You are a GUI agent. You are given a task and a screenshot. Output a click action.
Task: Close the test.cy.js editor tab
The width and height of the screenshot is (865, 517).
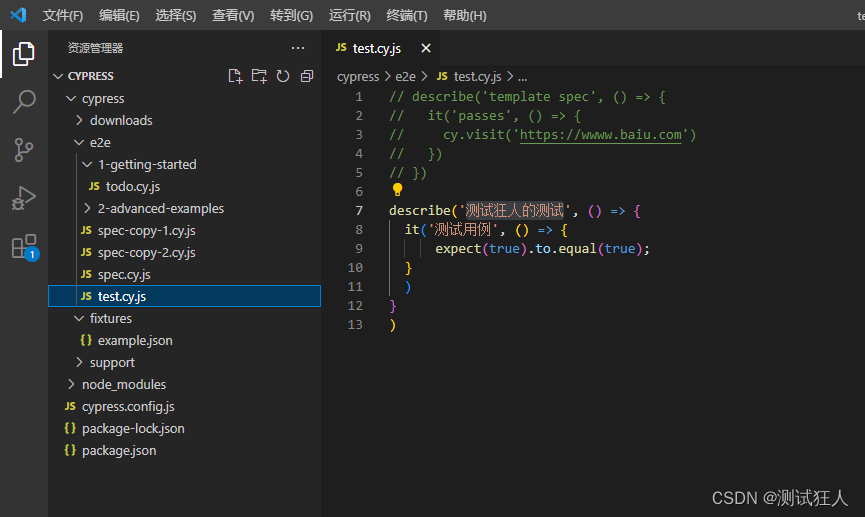coord(426,49)
